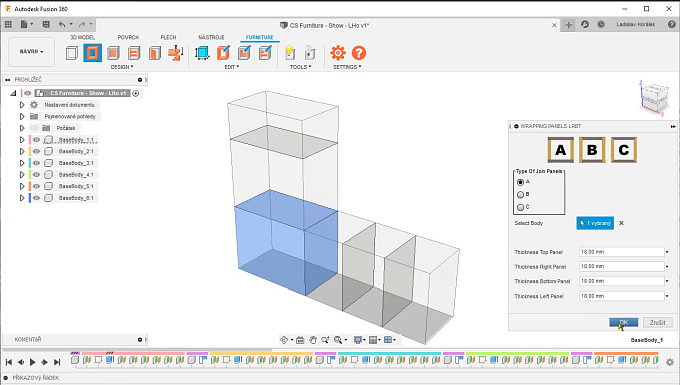The image size is (680, 385).
Task: Open the orange help question mark icon
Action: click(359, 53)
